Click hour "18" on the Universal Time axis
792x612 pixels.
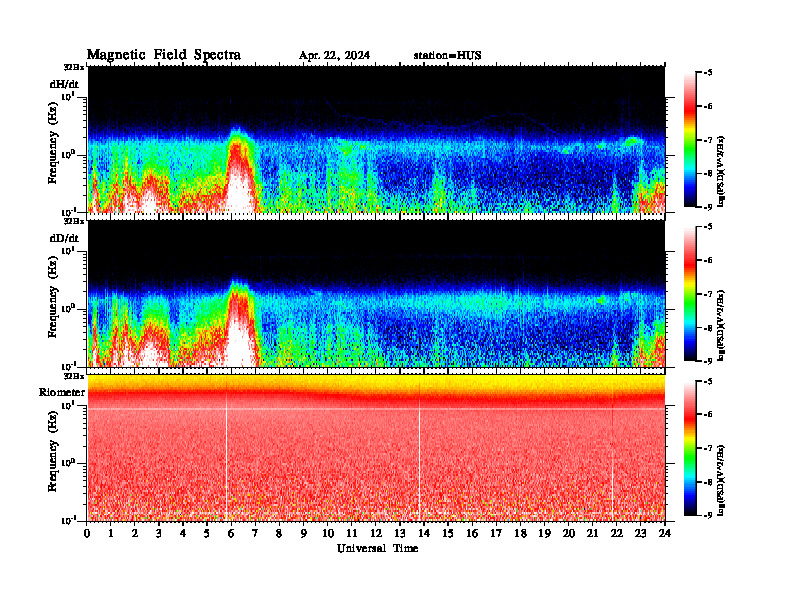[x=520, y=533]
